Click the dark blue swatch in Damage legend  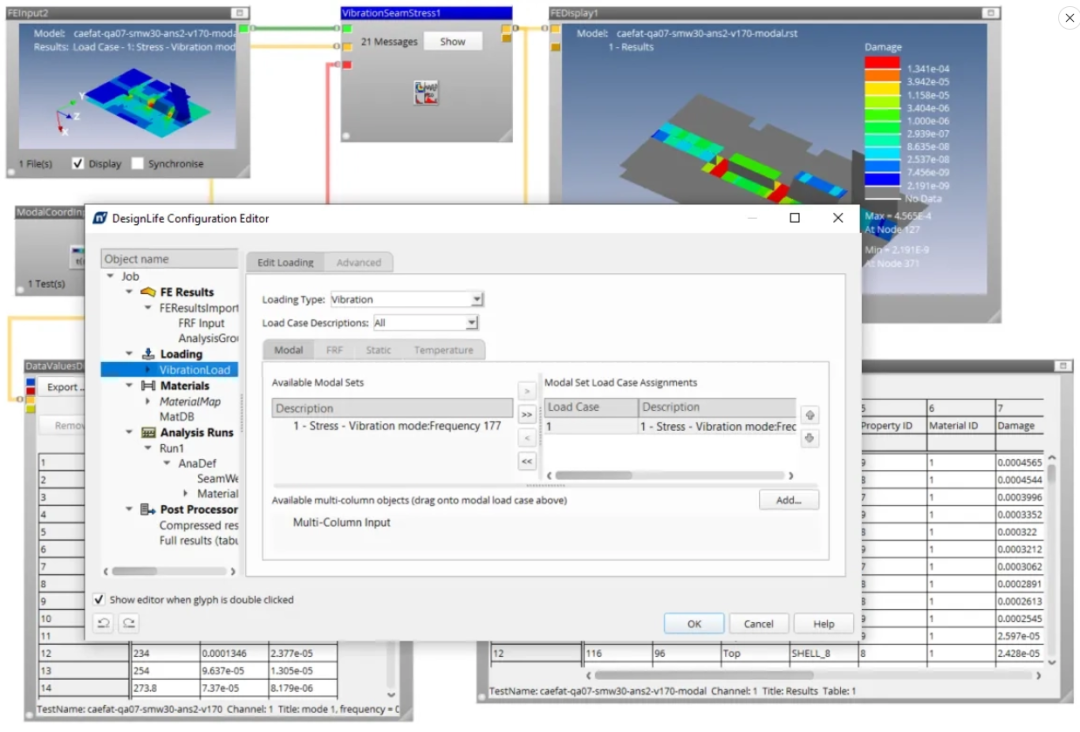tap(882, 179)
